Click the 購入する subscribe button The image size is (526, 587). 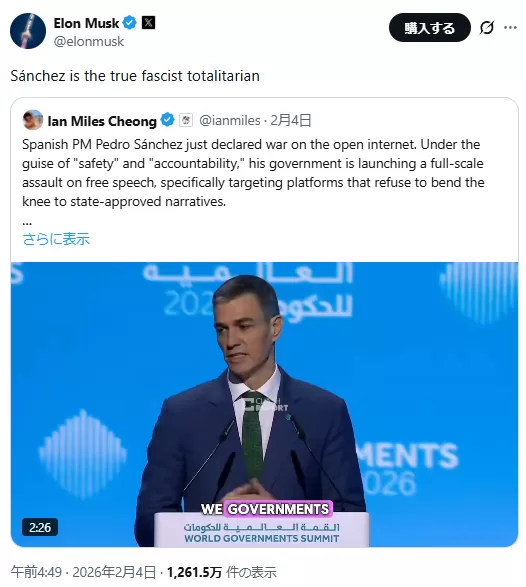(x=429, y=28)
